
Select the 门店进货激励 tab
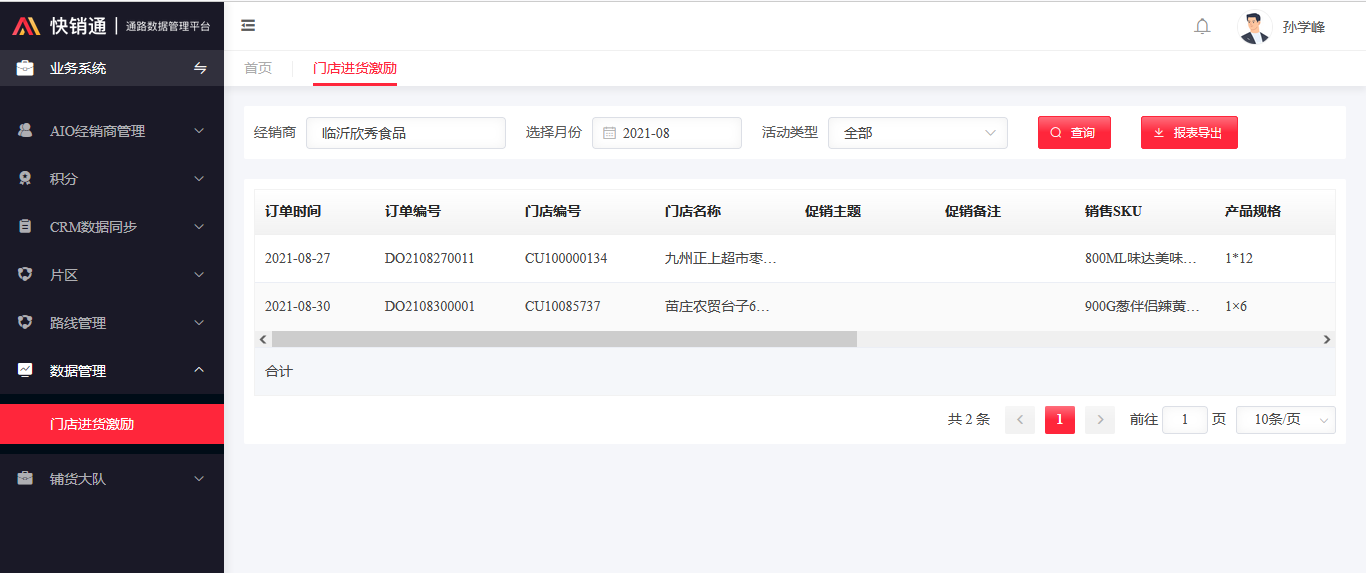354,68
